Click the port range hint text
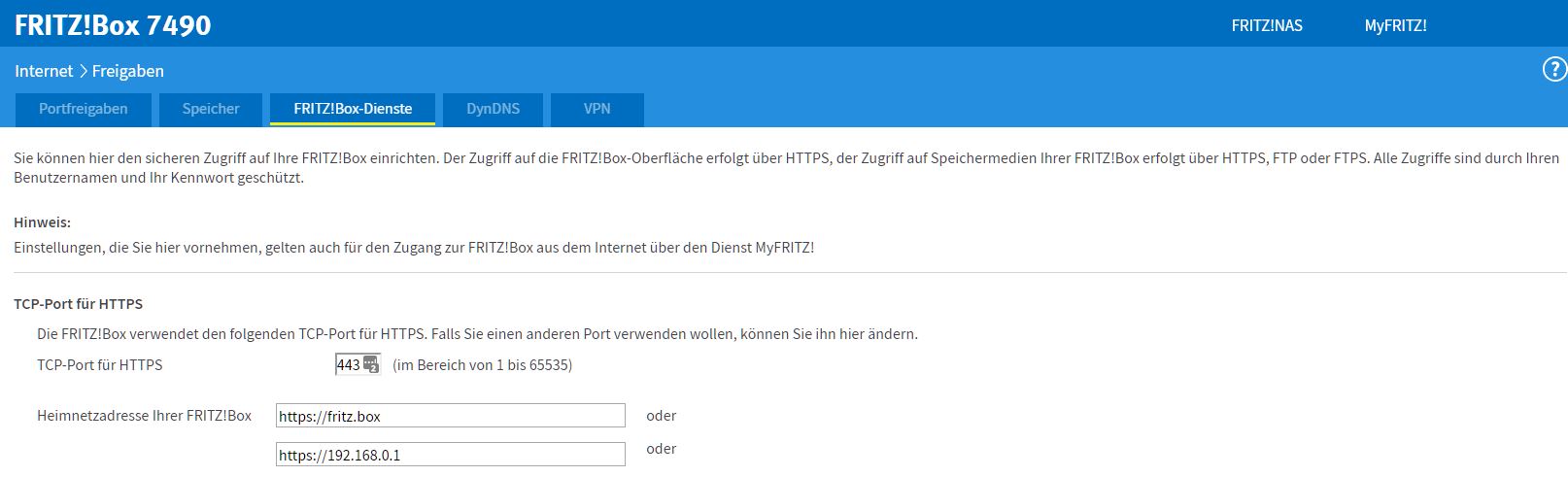The height and width of the screenshot is (477, 1568). point(482,365)
